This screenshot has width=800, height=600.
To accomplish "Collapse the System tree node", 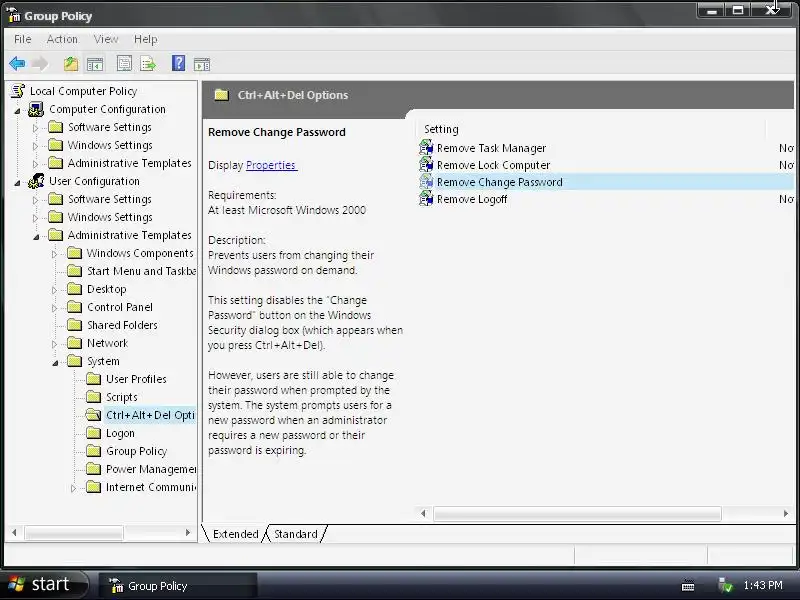I will pos(55,362).
